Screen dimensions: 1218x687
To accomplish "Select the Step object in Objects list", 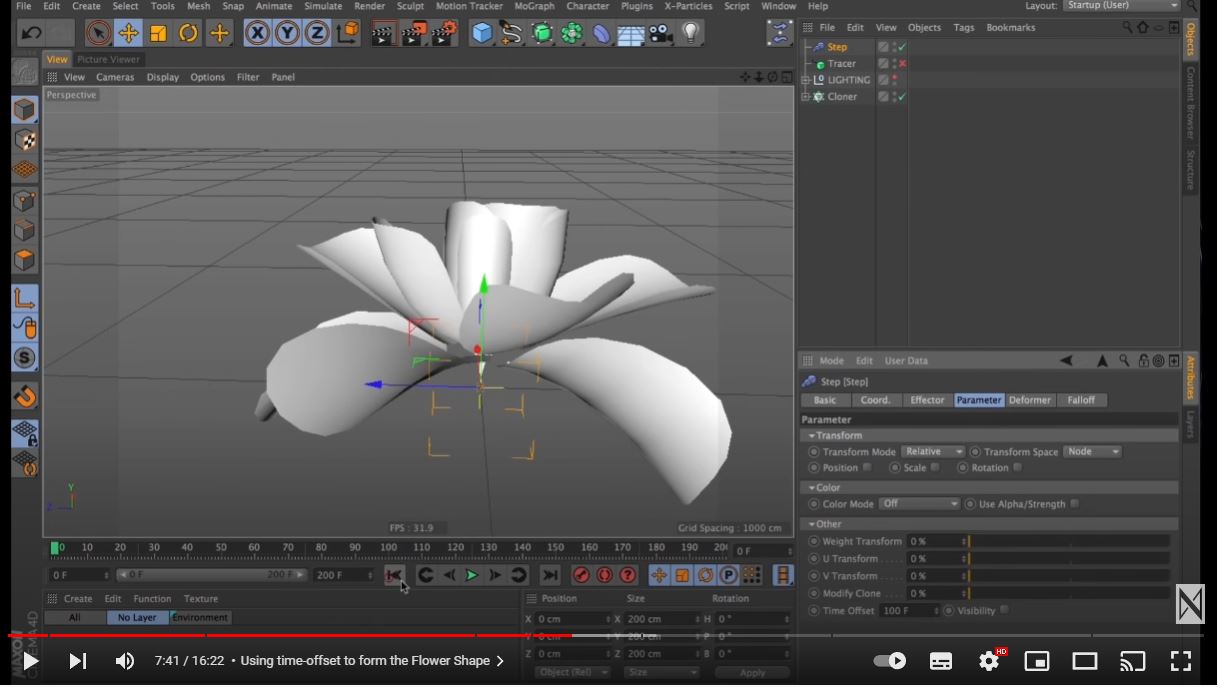I will (837, 47).
